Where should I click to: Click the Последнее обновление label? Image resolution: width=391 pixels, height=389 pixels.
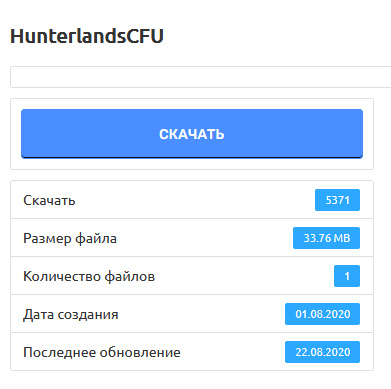tap(102, 352)
